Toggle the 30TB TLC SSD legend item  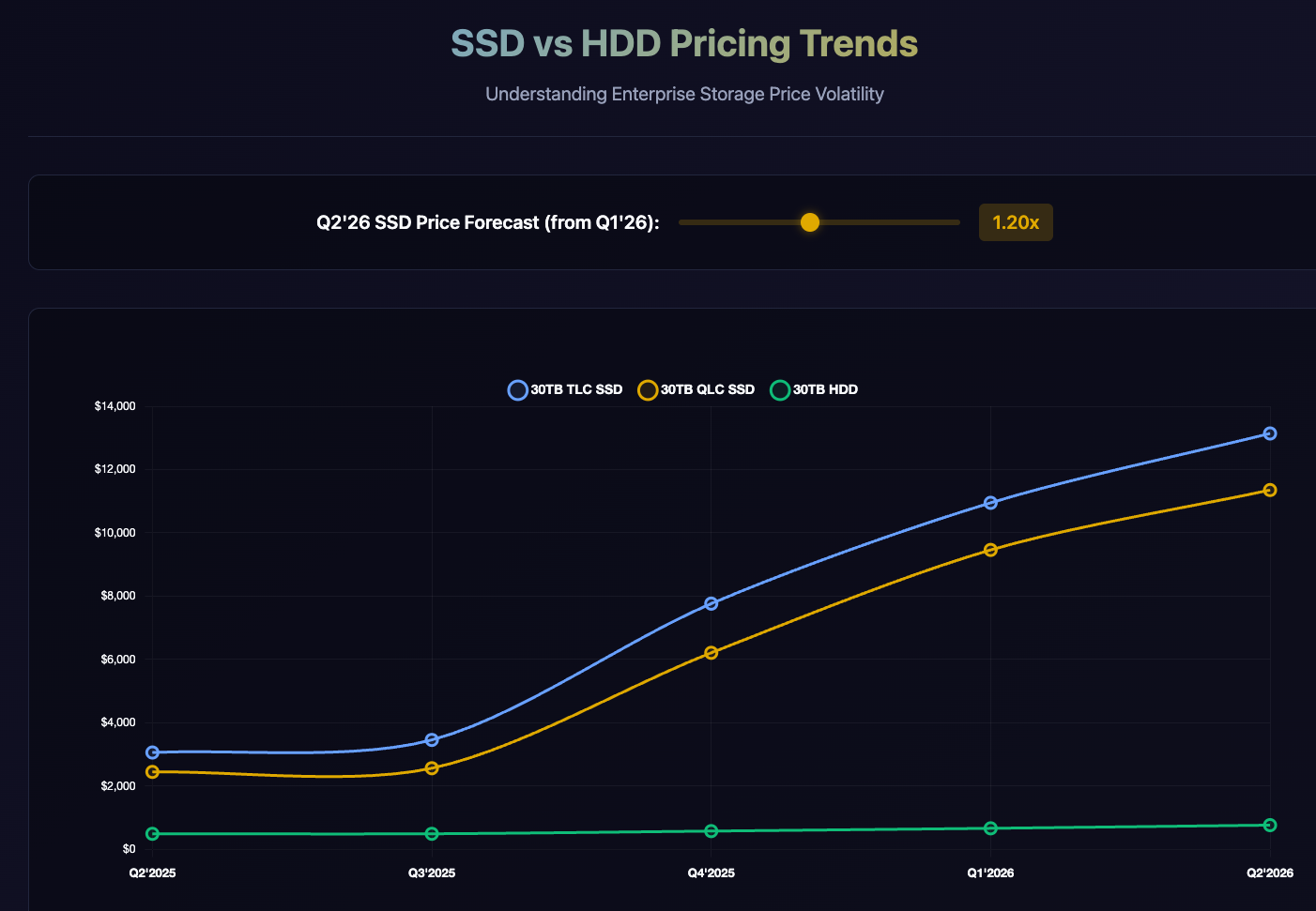point(565,390)
